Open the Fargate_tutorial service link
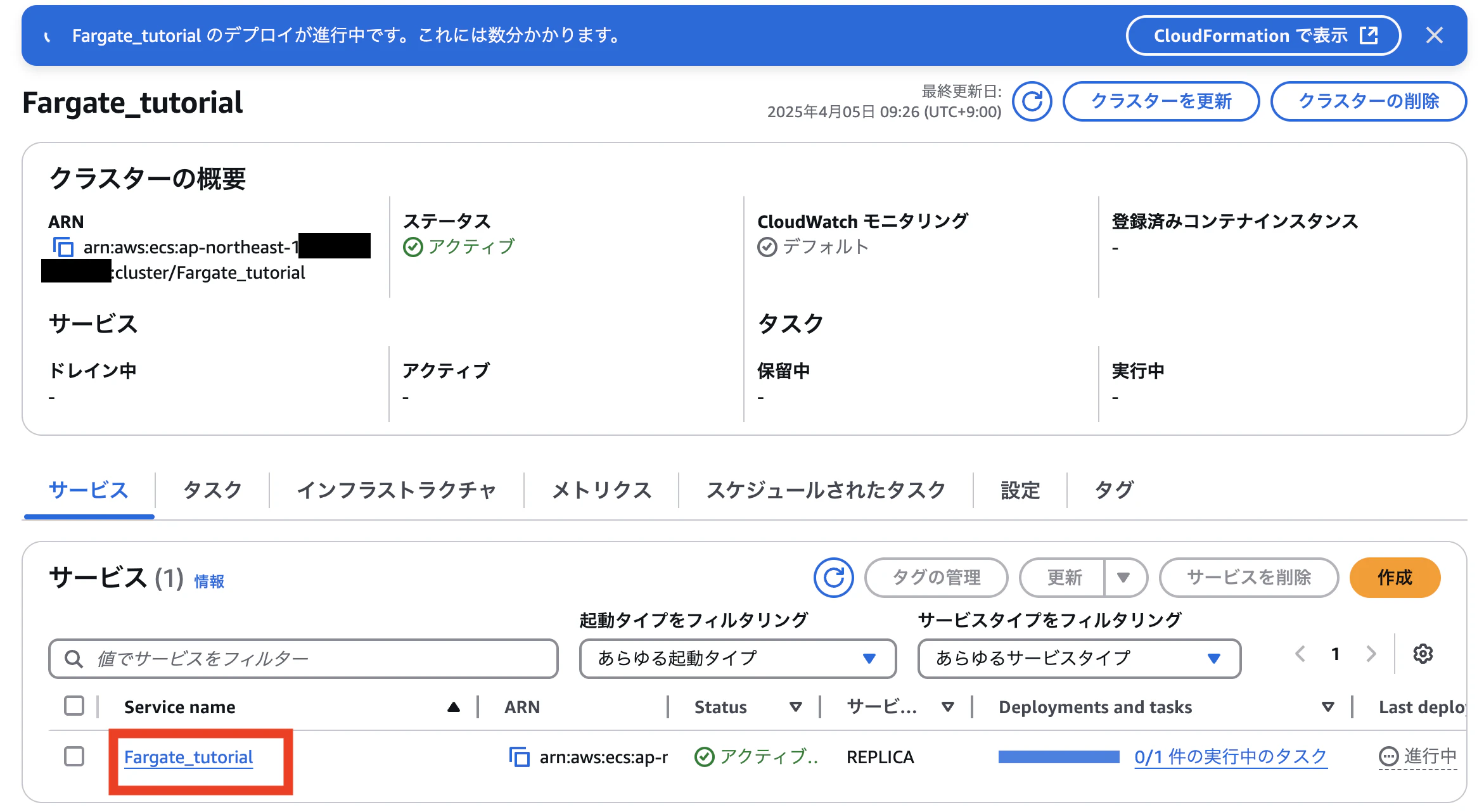 point(189,758)
